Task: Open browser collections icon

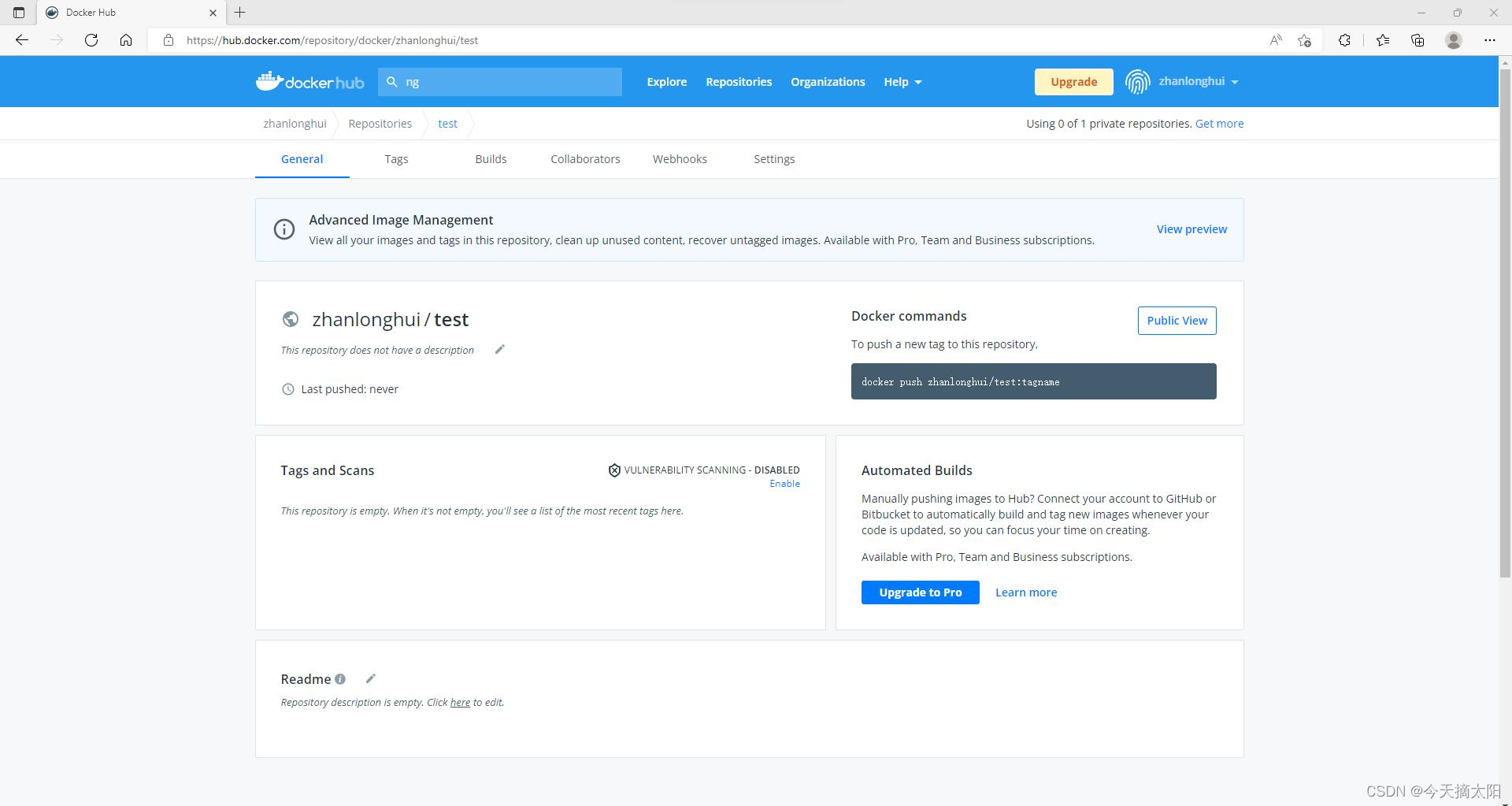Action: tap(1417, 40)
